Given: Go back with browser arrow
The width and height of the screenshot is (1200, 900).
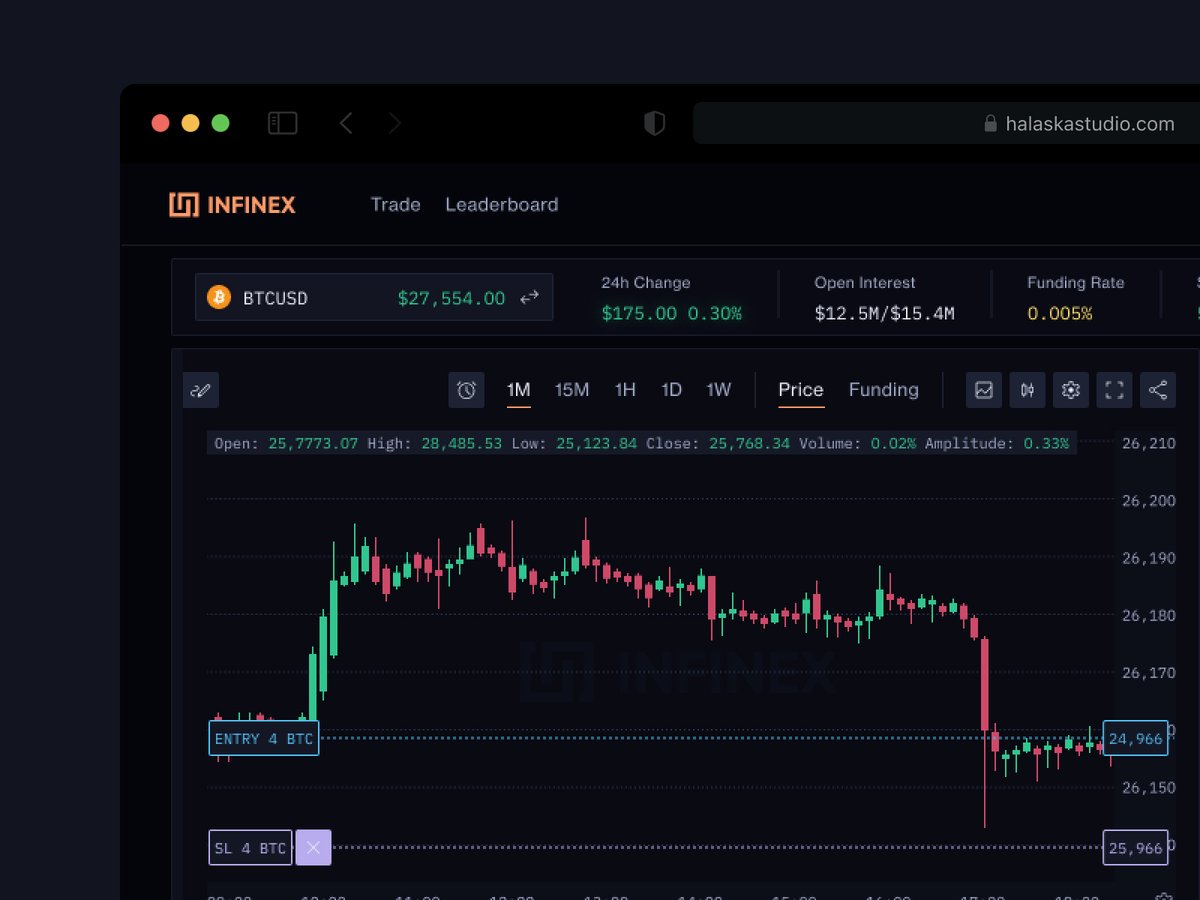Looking at the screenshot, I should click(x=346, y=123).
